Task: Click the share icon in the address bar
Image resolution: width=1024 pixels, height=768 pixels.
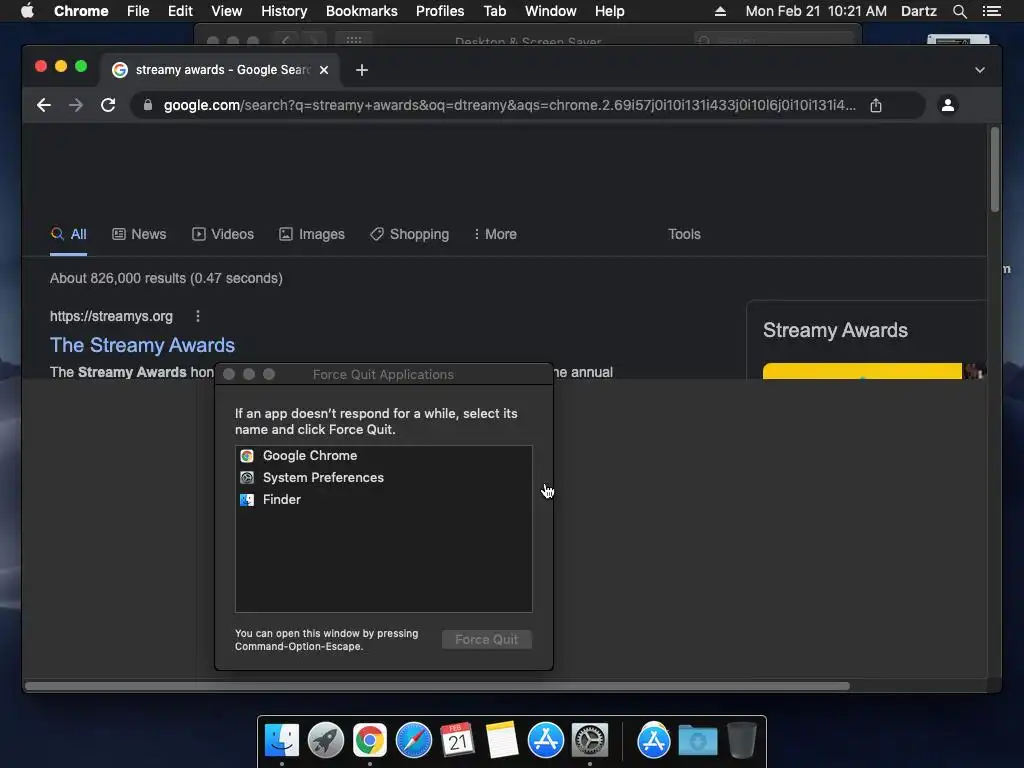Action: tap(876, 105)
